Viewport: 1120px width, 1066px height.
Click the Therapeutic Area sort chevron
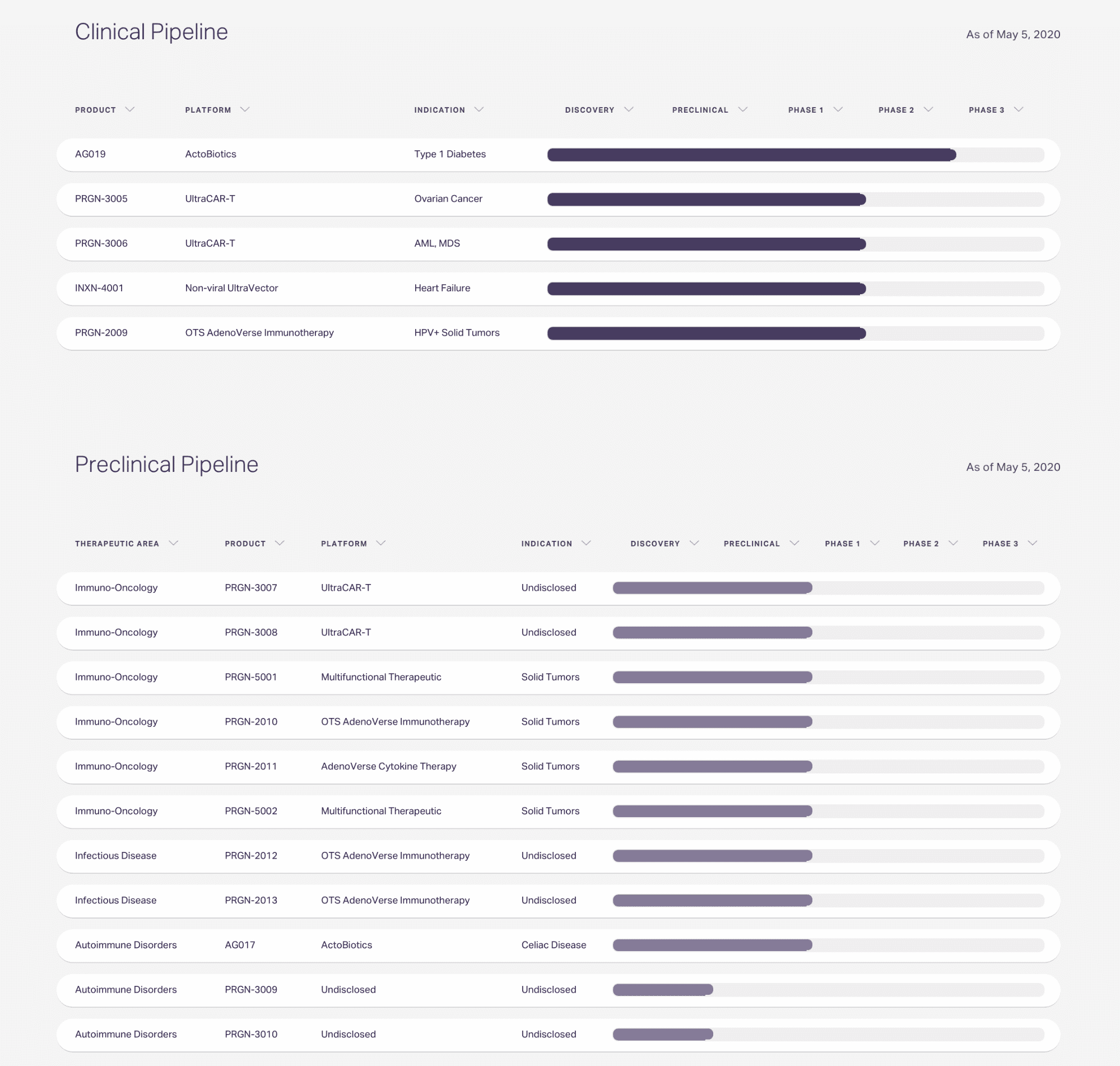pyautogui.click(x=174, y=543)
